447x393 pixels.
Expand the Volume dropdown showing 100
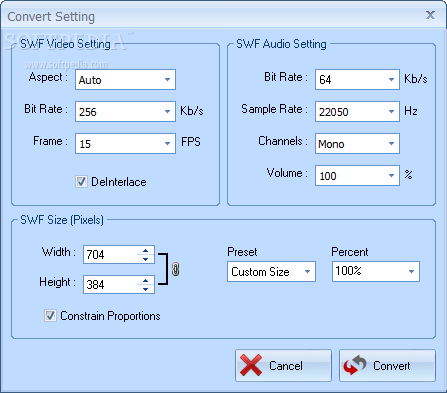(357, 175)
